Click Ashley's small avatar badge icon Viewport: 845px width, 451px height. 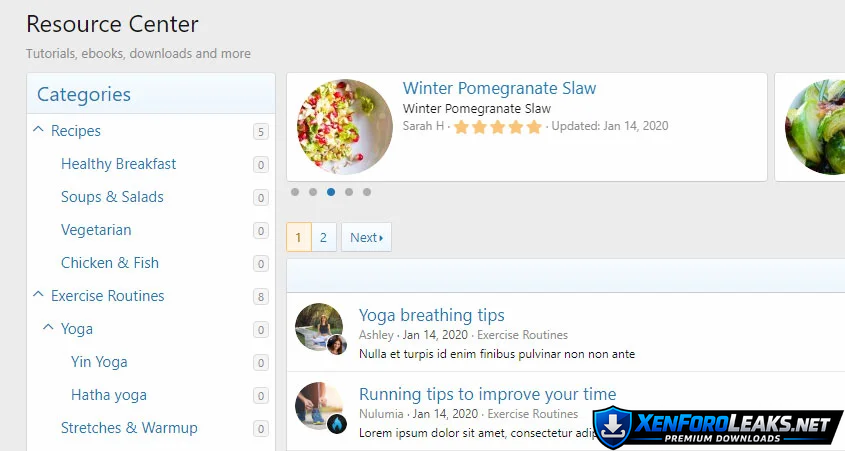pos(337,345)
